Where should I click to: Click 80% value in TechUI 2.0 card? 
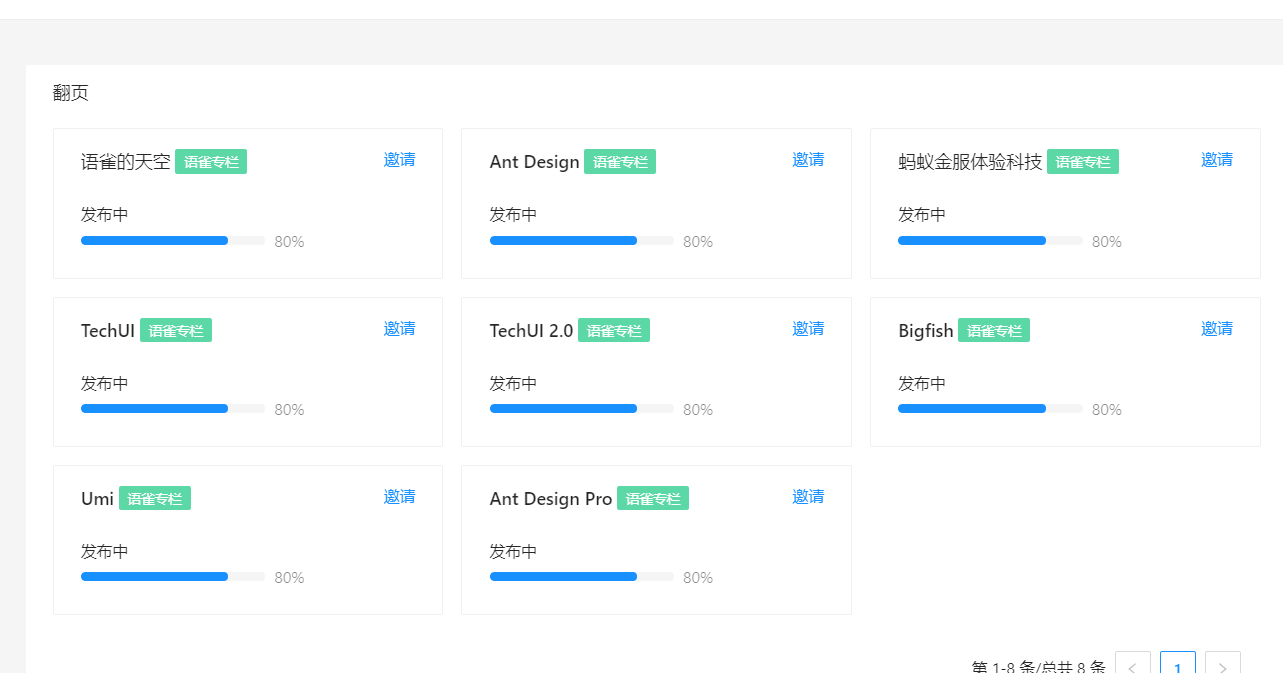click(698, 410)
